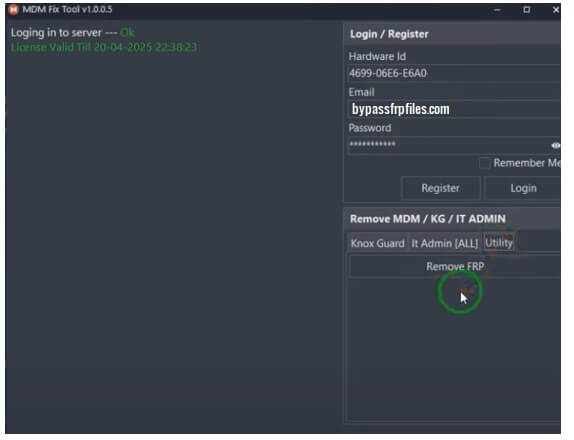Minimize the MDM Fix Tool window
The width and height of the screenshot is (574, 440).
[x=497, y=10]
